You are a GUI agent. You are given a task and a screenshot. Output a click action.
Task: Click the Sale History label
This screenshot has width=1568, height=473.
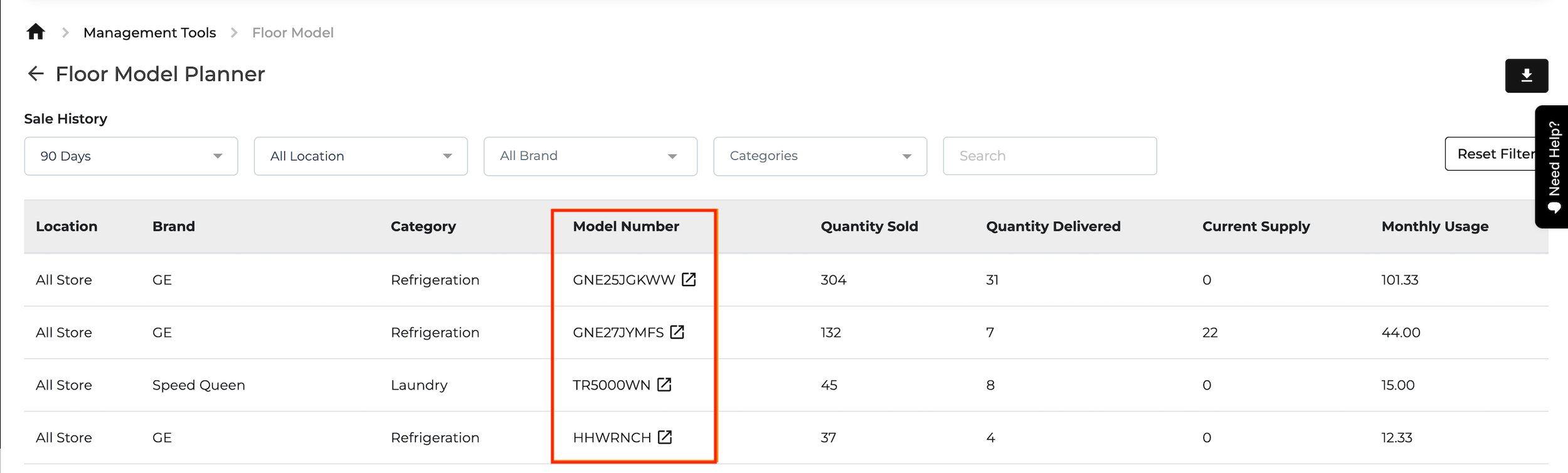coord(66,119)
